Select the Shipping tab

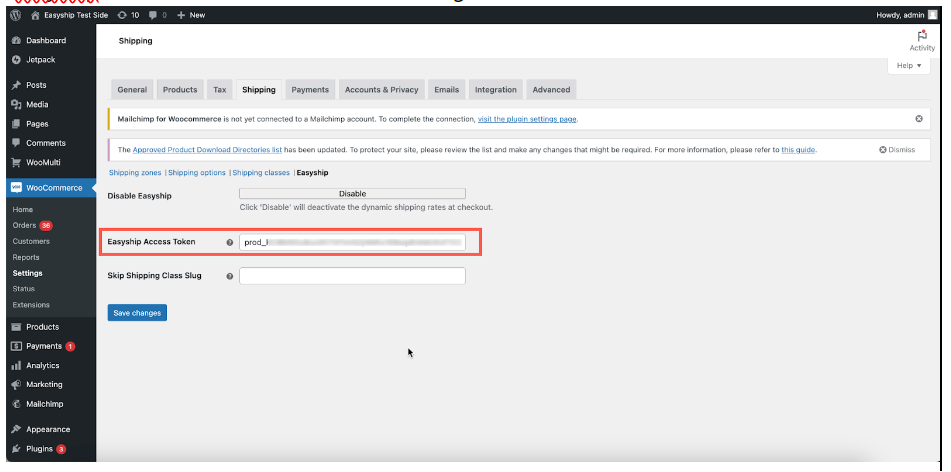259,90
